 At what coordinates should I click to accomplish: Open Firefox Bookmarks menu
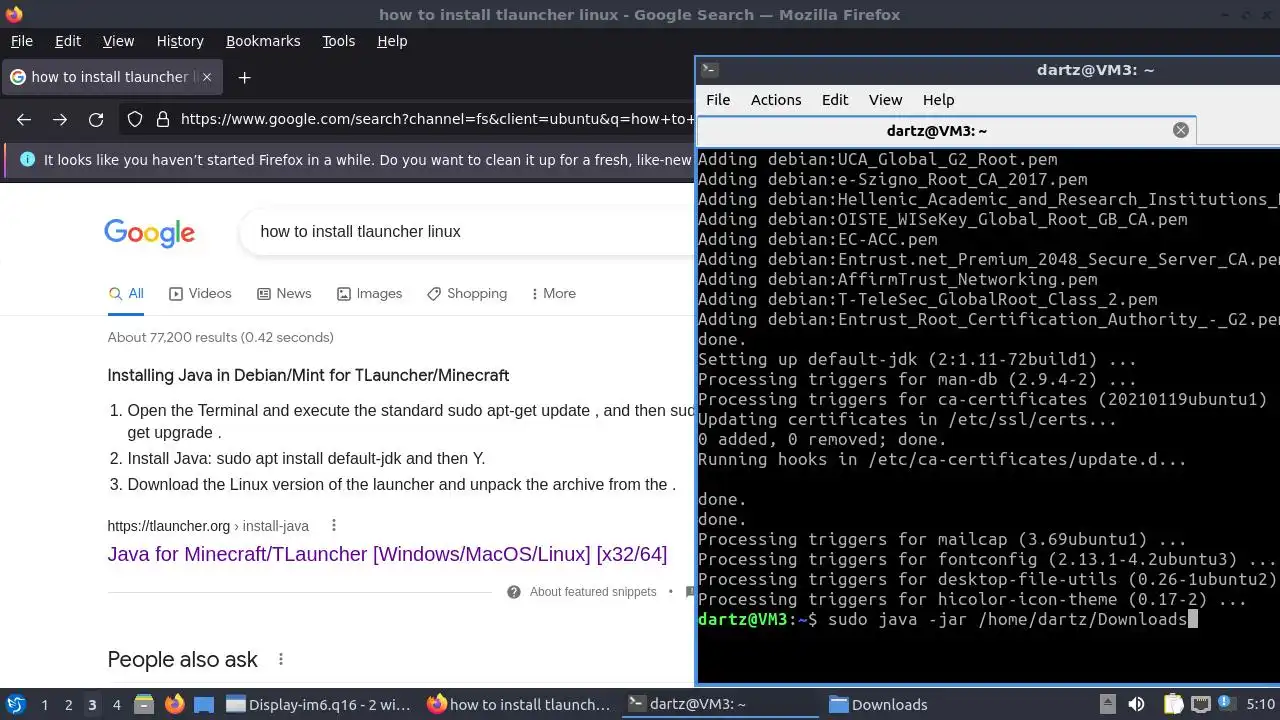click(263, 41)
